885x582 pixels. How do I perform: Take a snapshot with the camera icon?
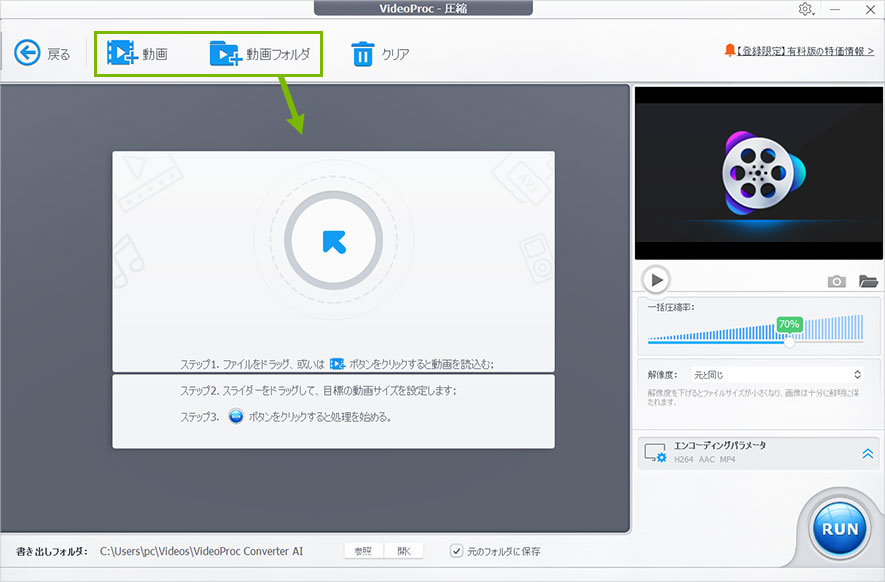pyautogui.click(x=837, y=281)
